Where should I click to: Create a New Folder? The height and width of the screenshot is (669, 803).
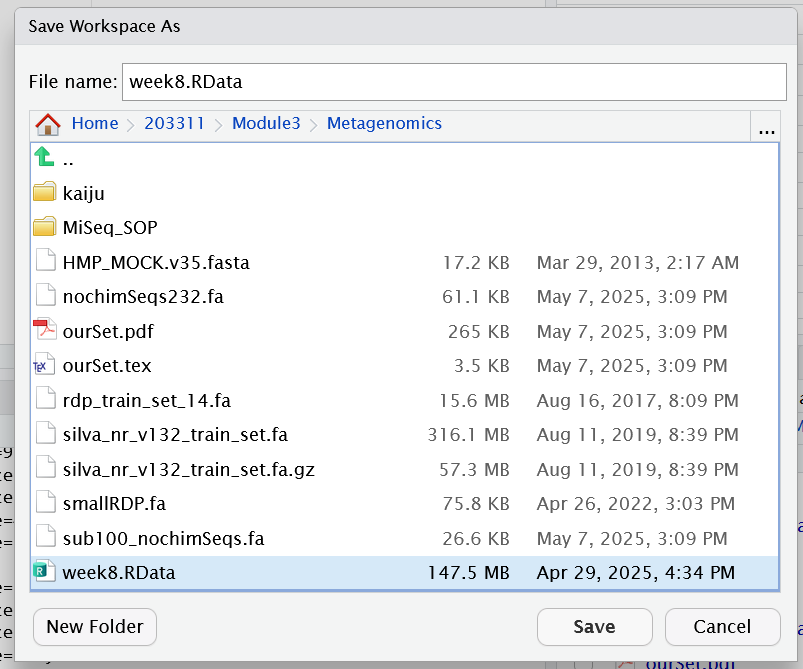point(95,626)
